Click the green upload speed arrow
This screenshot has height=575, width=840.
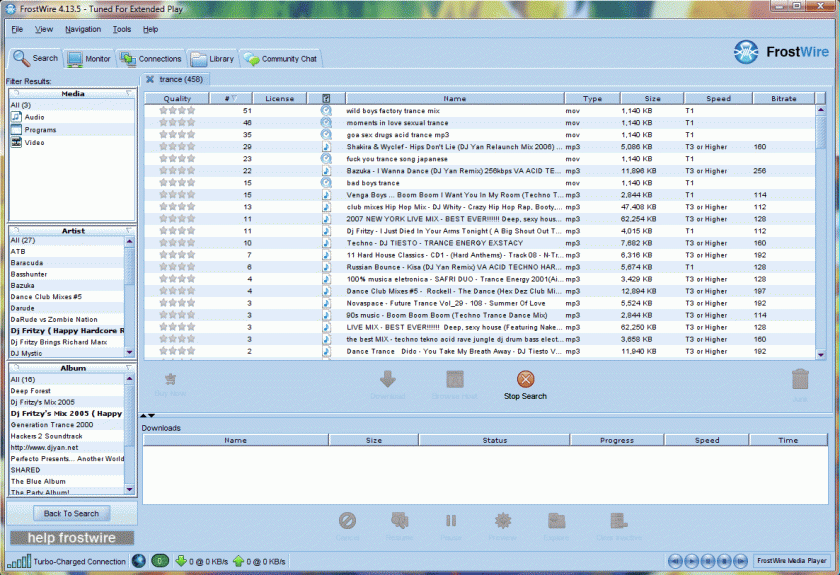pos(238,561)
